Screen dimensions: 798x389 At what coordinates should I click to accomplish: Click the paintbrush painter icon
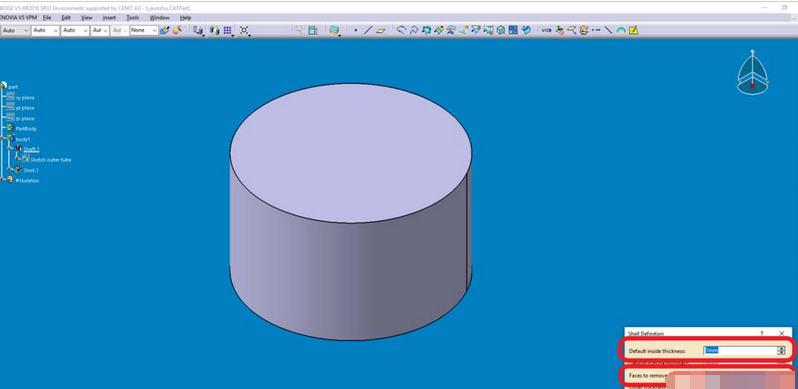click(x=165, y=31)
